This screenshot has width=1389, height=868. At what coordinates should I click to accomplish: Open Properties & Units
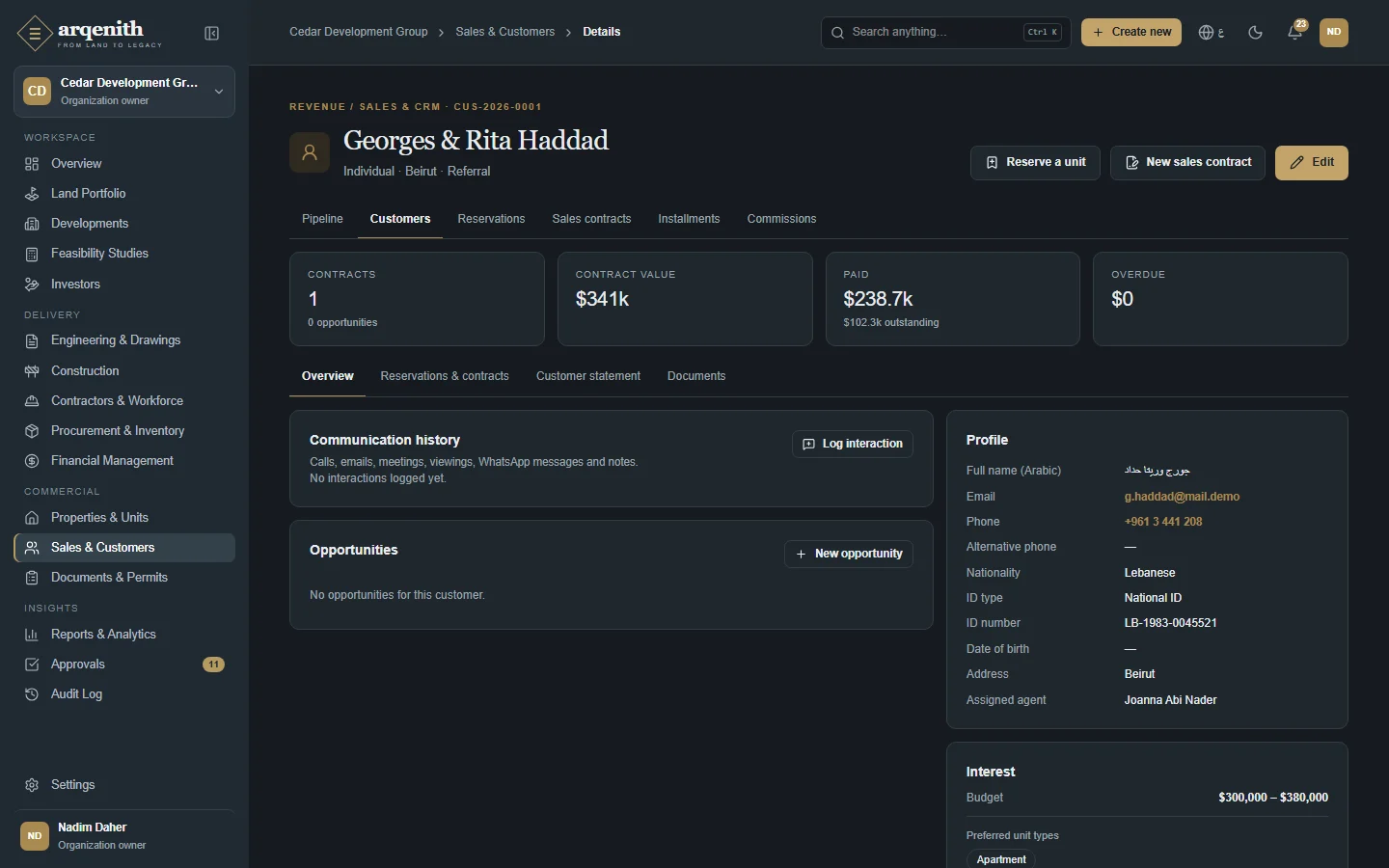[x=124, y=518]
